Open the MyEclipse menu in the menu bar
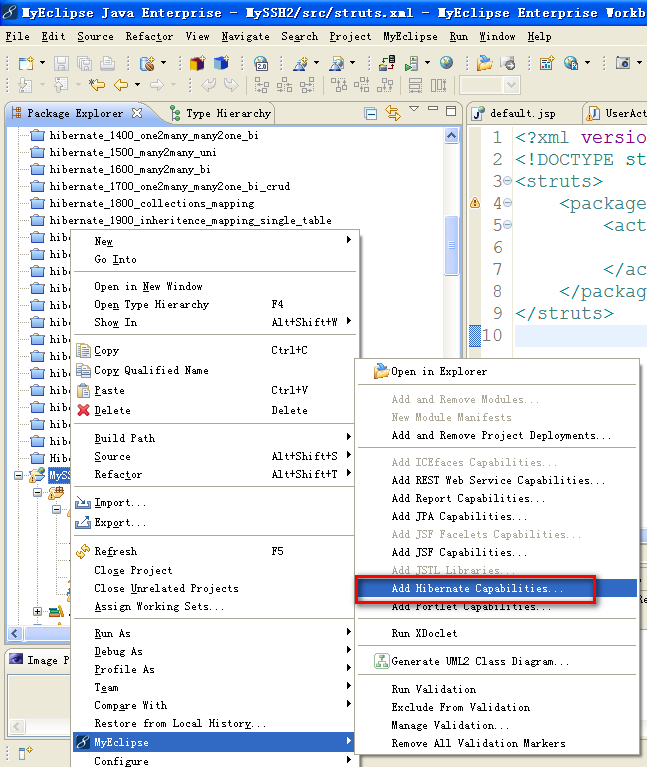The height and width of the screenshot is (767, 647). click(410, 37)
